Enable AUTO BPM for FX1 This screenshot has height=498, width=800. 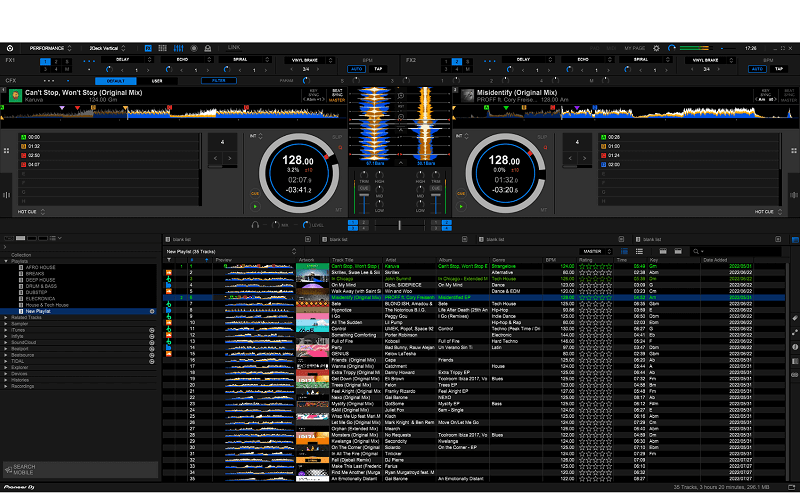click(356, 69)
